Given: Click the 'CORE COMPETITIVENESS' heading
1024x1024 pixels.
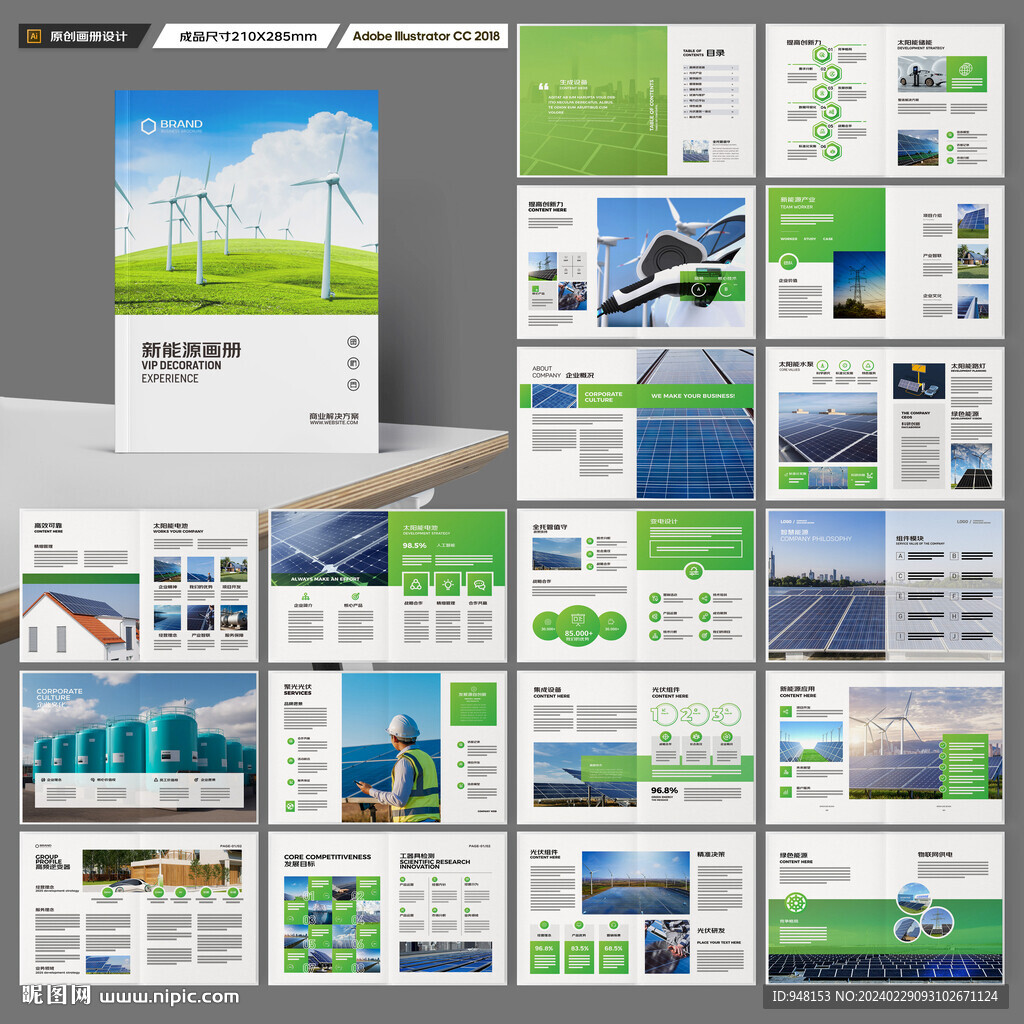Looking at the screenshot, I should [x=327, y=856].
